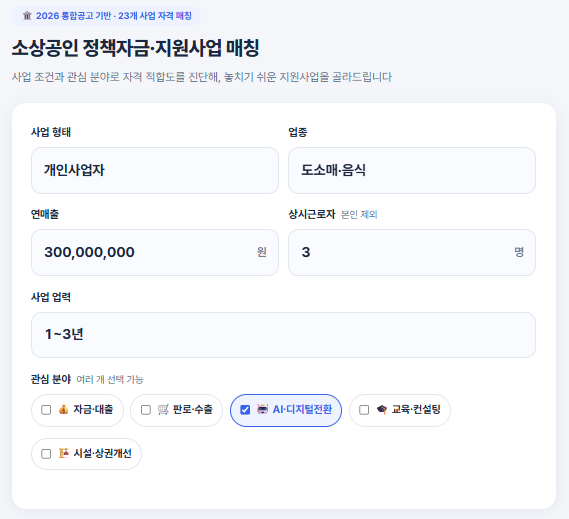Screen dimensions: 569x519
Task: Click the 시설·상권개선 chip label
Action: pos(103,453)
